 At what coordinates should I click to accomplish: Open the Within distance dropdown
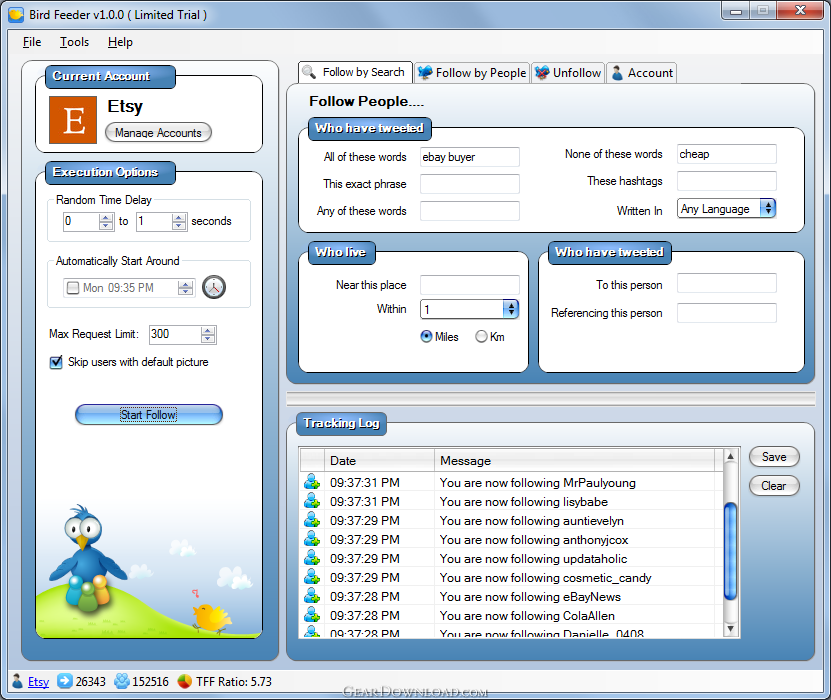coord(510,309)
